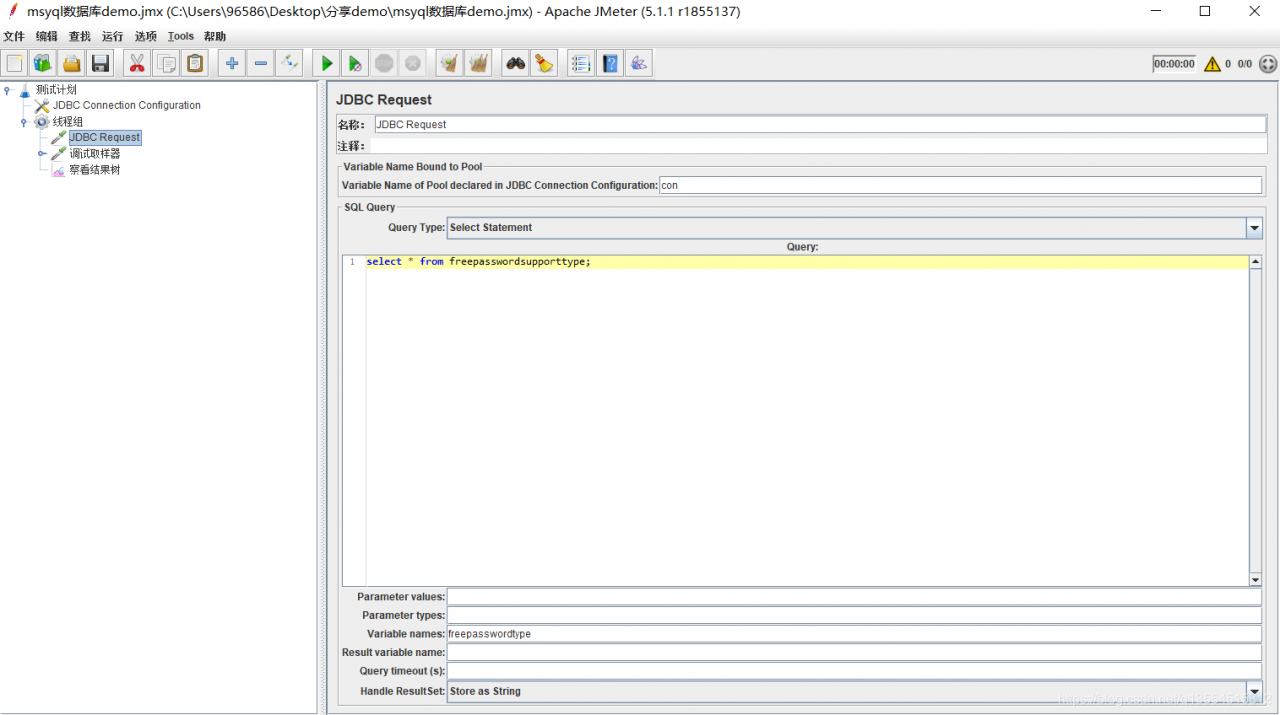Screen dimensions: 1280x715
Task: Click the greyed Stop sign icon
Action: [384, 64]
